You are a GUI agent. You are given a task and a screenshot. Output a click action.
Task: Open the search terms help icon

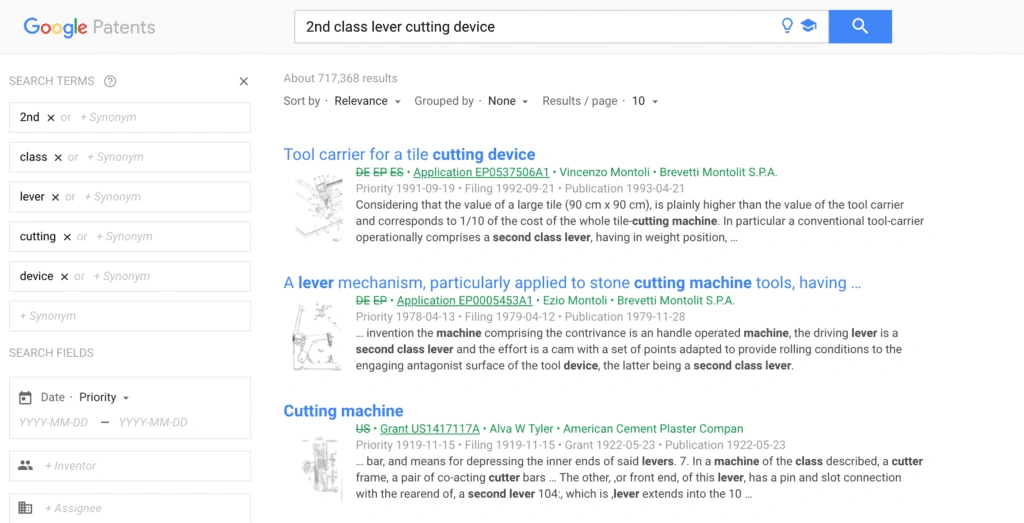[x=110, y=81]
